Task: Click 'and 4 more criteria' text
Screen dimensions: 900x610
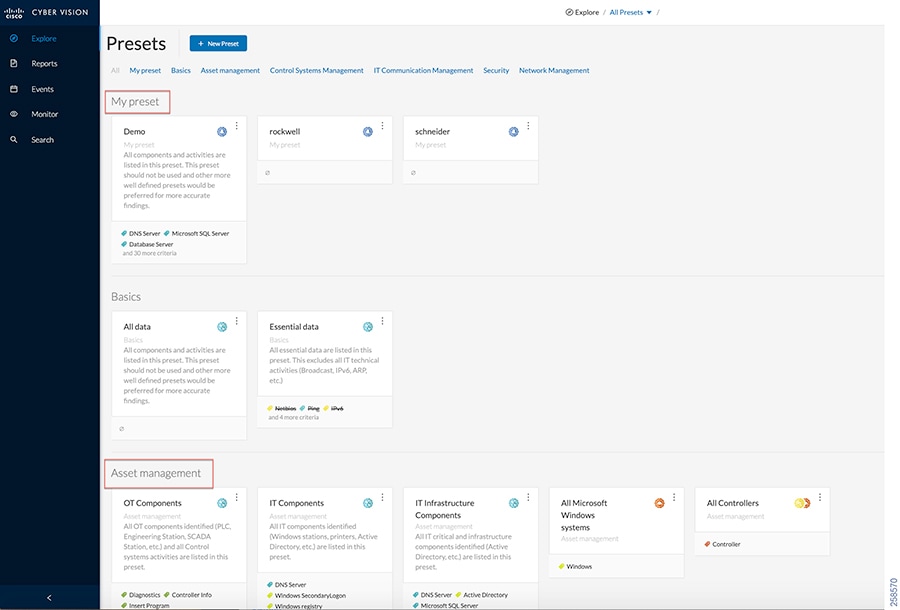Action: (x=293, y=417)
